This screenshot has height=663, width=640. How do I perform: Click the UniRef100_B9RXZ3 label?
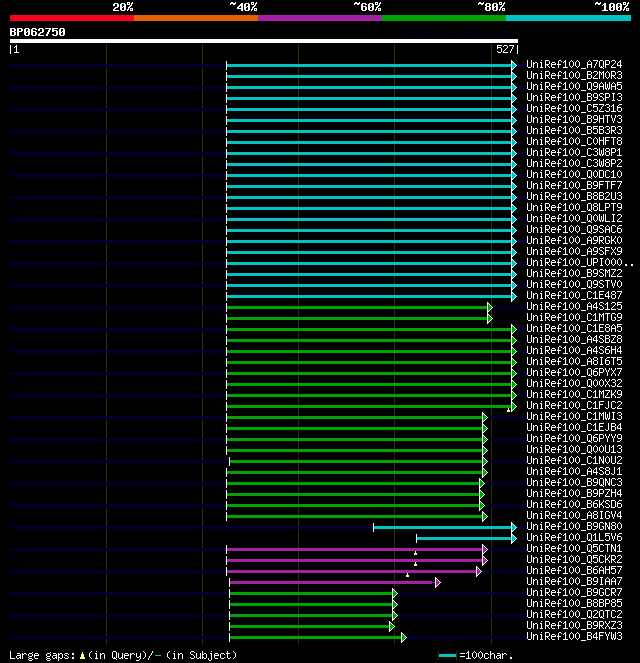(574, 625)
